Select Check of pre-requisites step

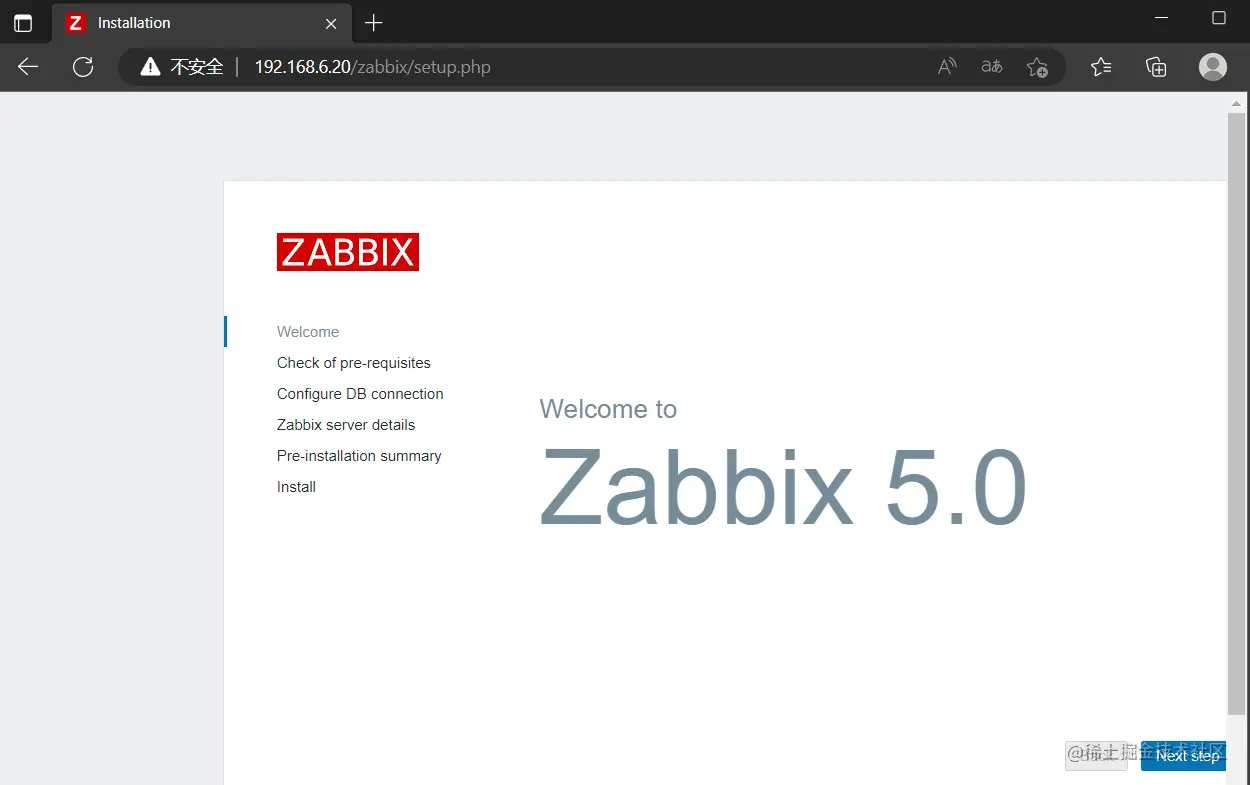point(354,363)
